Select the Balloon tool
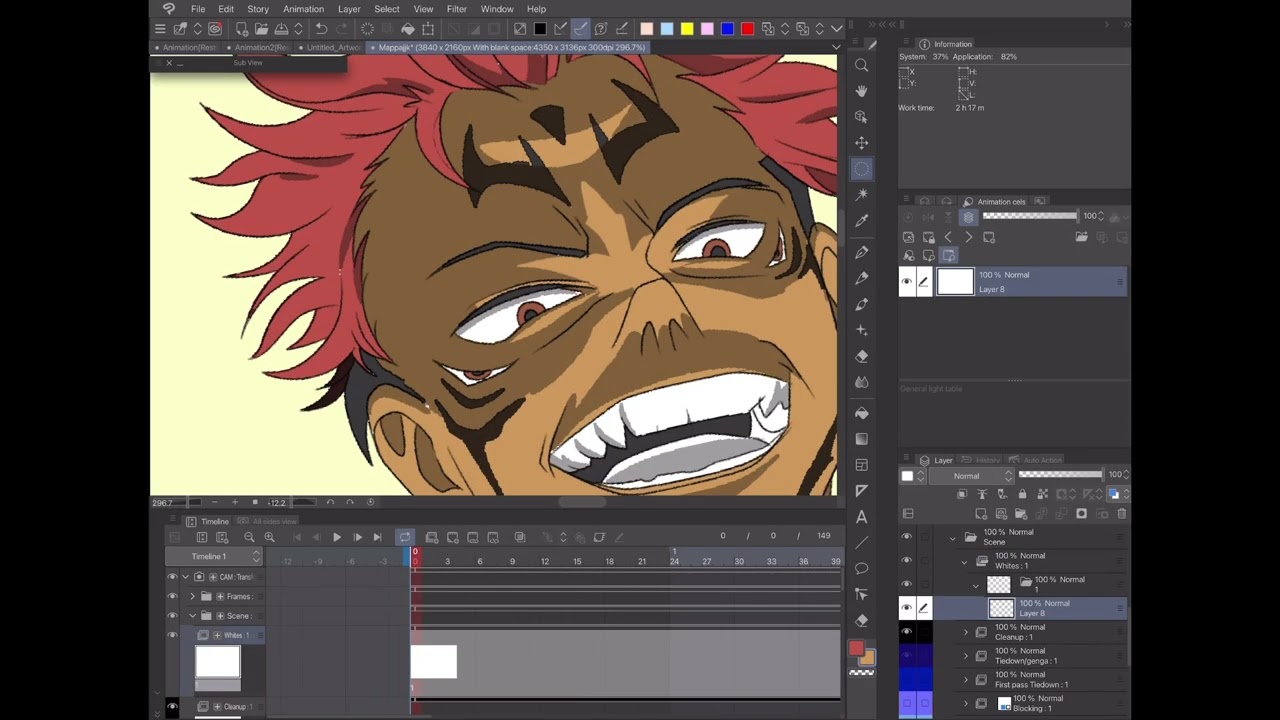The image size is (1280, 720). coord(861,568)
